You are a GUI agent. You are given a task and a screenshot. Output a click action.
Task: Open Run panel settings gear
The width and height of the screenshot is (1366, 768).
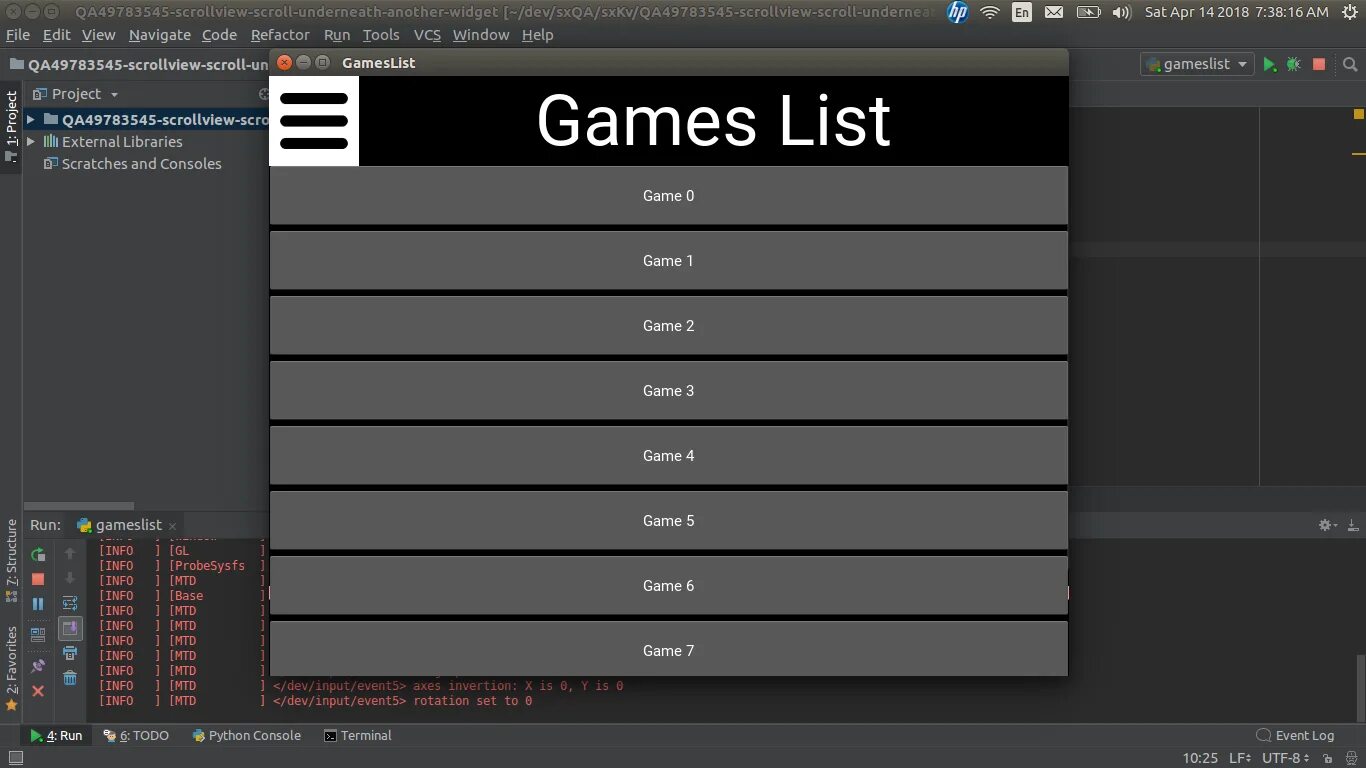(1327, 525)
